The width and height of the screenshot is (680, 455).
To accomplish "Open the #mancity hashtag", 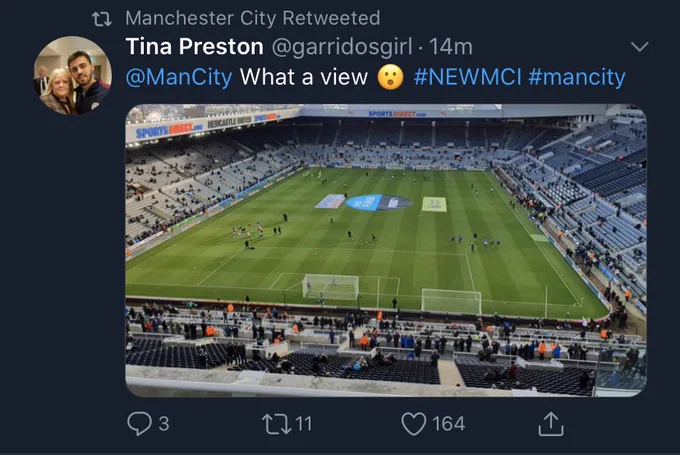I will click(577, 77).
